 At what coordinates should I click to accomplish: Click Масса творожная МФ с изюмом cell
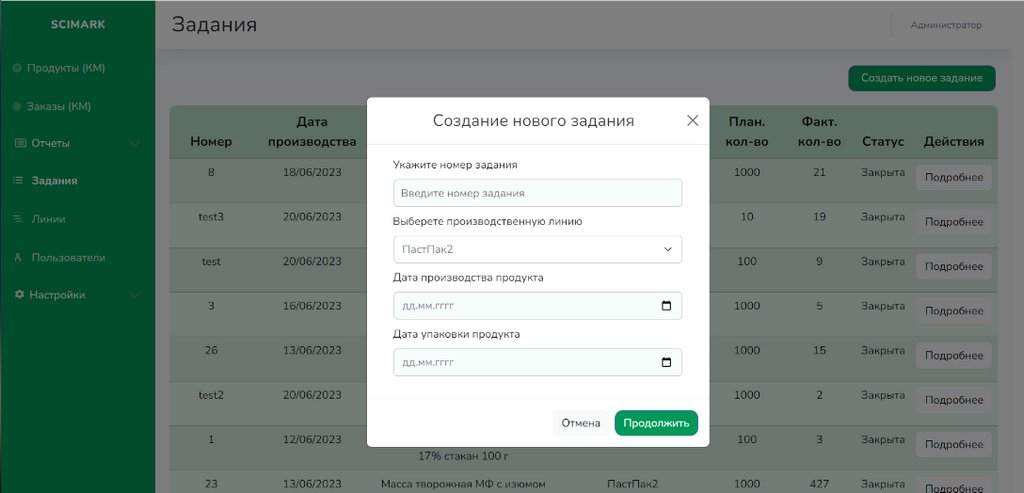[x=462, y=484]
